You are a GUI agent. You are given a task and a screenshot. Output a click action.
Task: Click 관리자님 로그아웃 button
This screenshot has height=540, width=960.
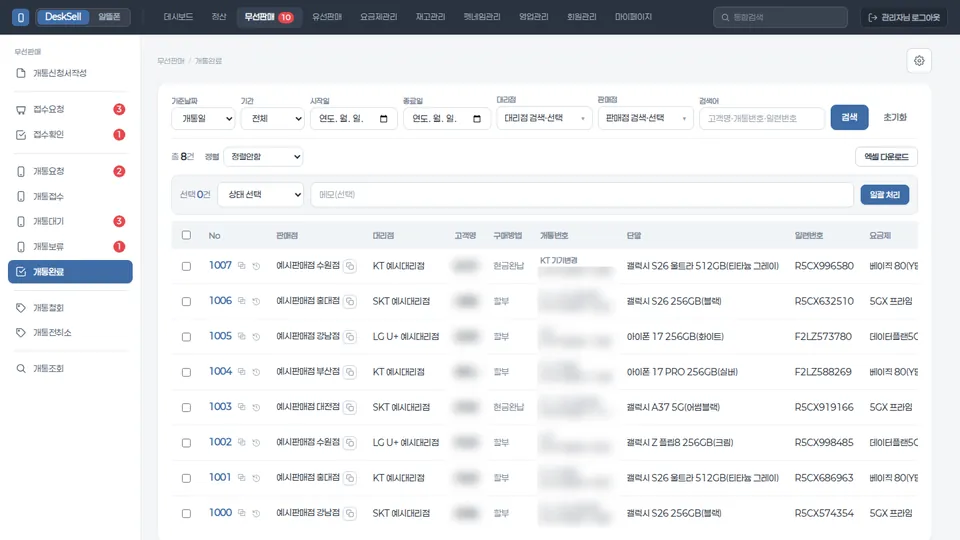[904, 17]
